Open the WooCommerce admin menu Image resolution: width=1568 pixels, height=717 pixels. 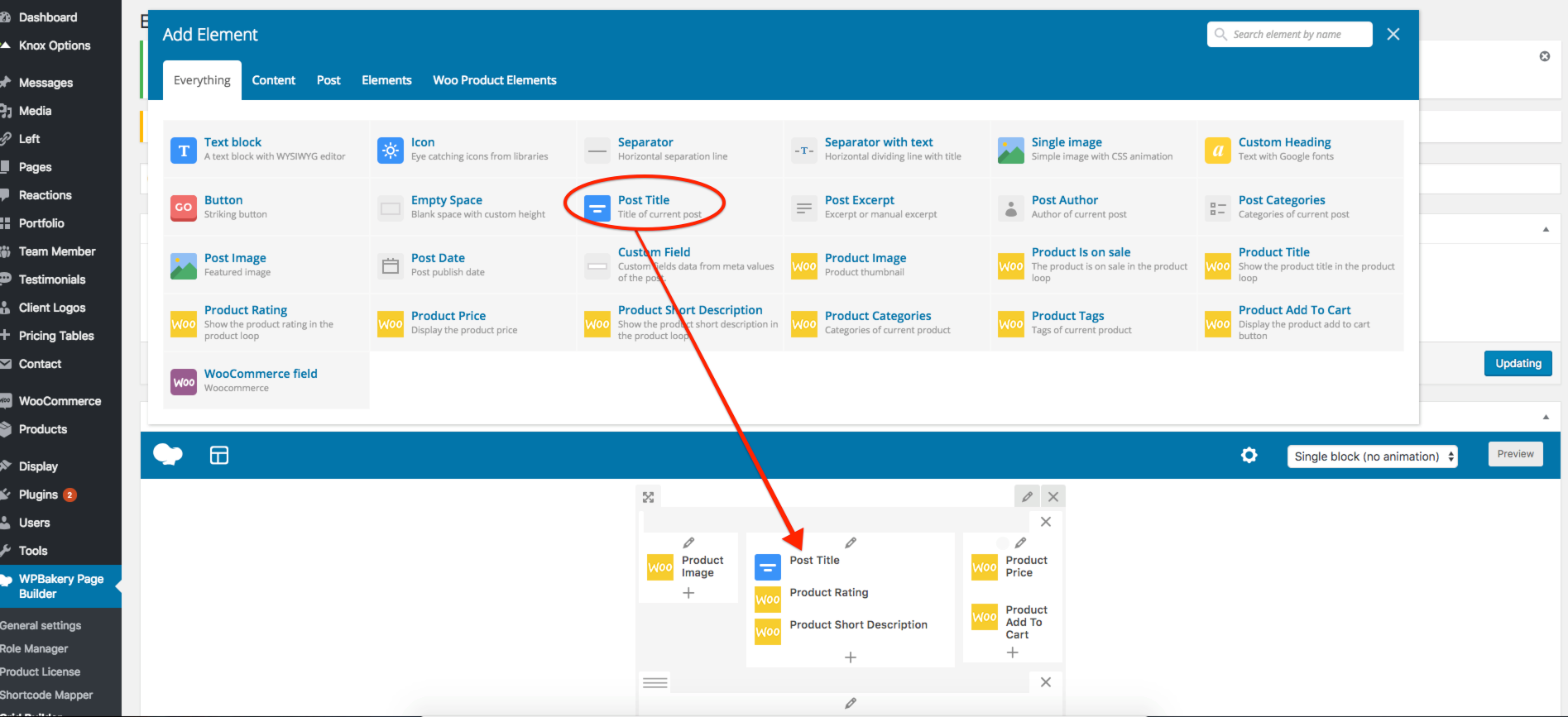click(x=60, y=401)
